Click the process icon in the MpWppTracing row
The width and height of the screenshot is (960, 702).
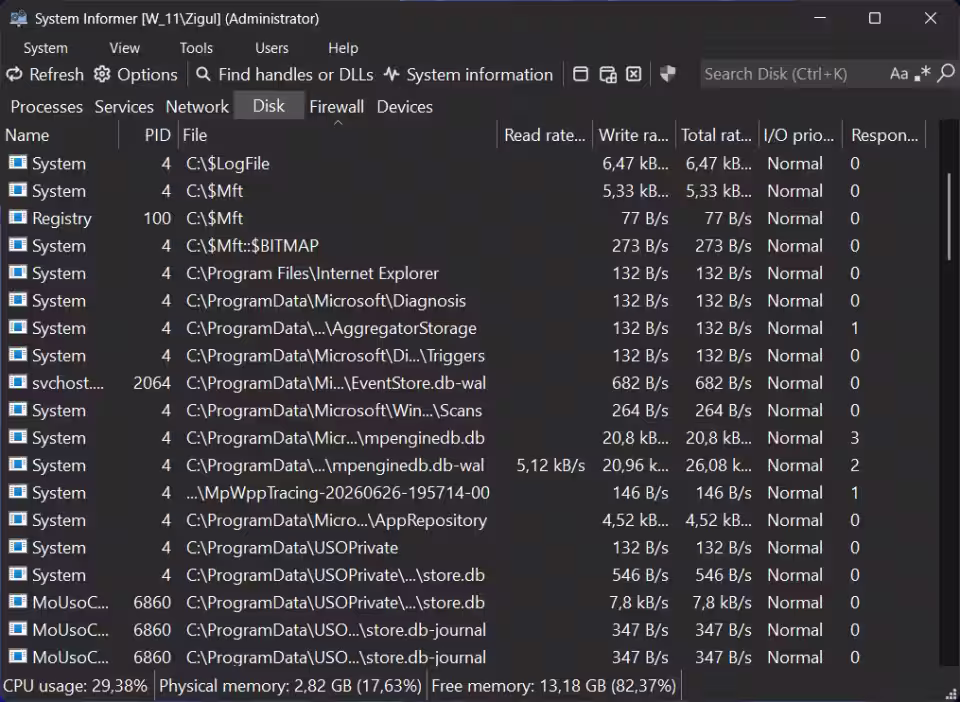coord(18,492)
